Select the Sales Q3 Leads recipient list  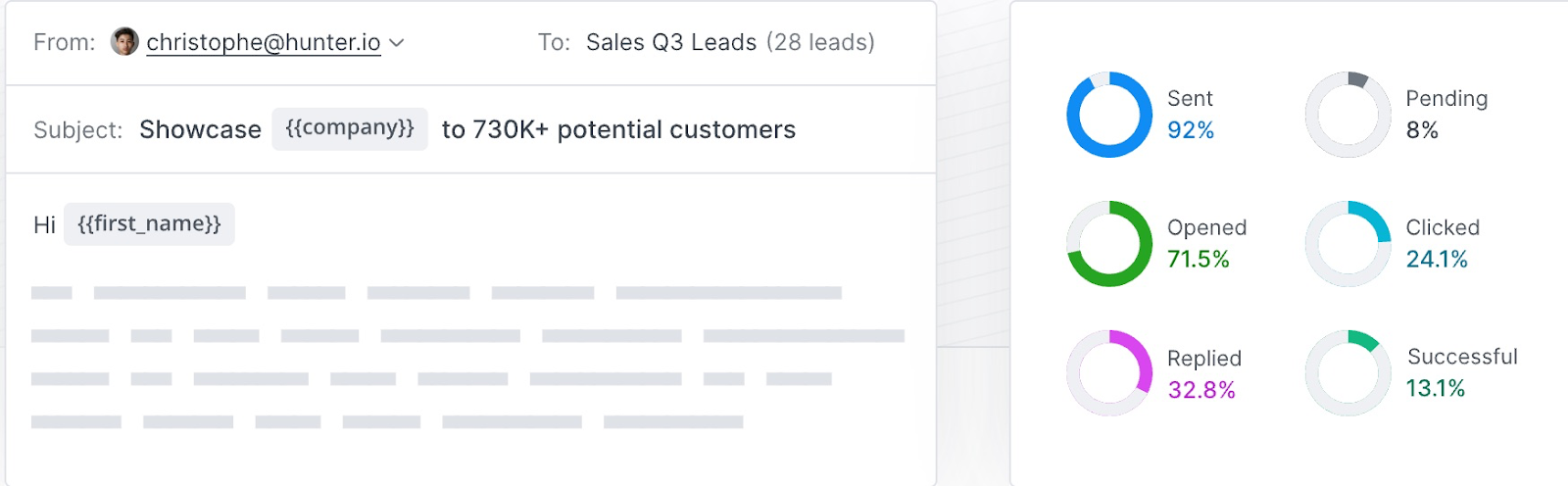pyautogui.click(x=730, y=42)
